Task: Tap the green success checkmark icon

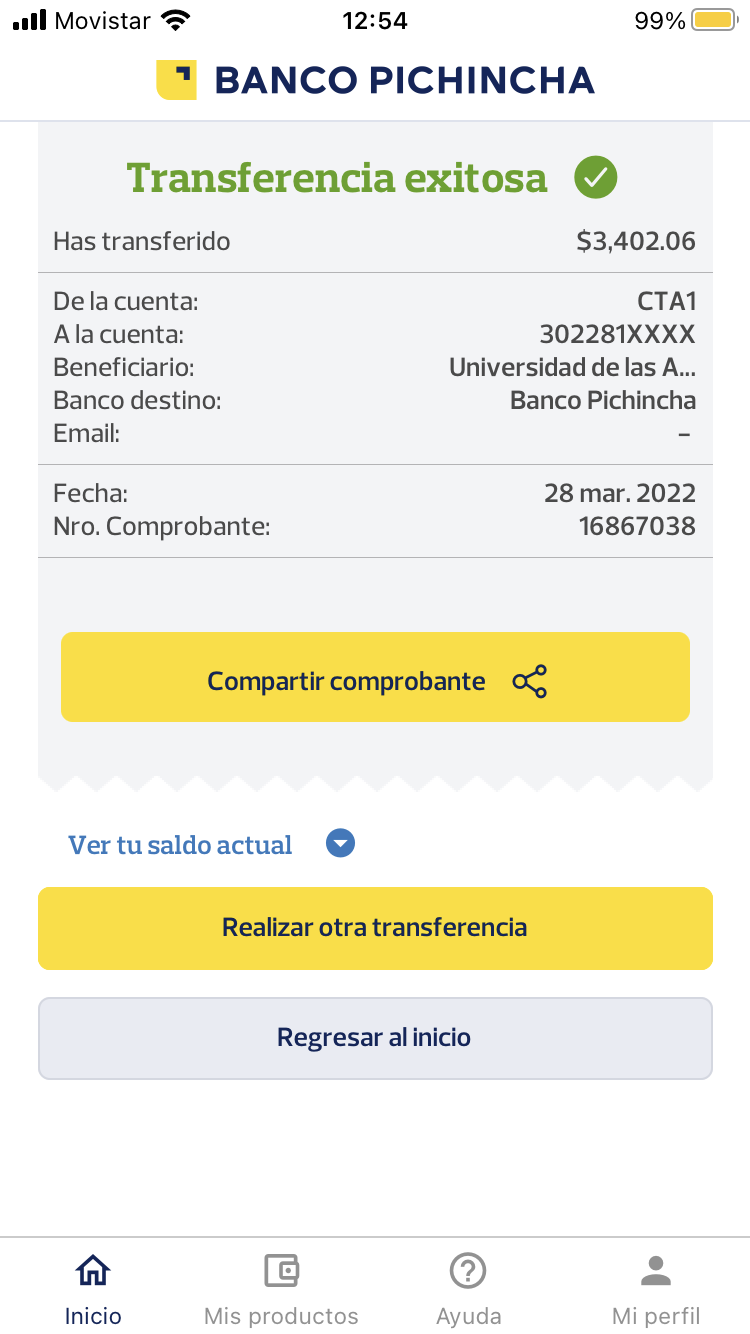Action: pyautogui.click(x=596, y=178)
